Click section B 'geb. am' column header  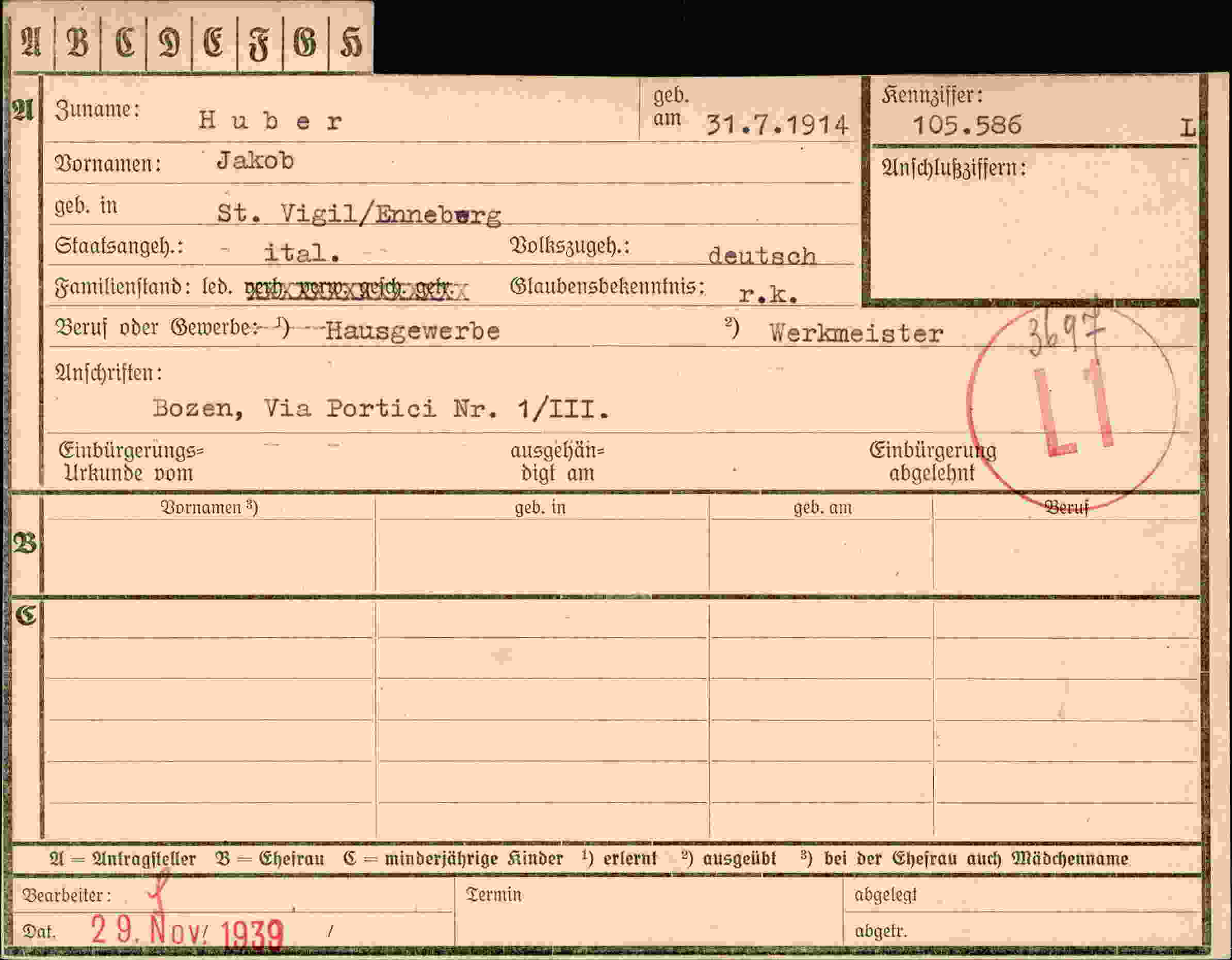[x=822, y=508]
